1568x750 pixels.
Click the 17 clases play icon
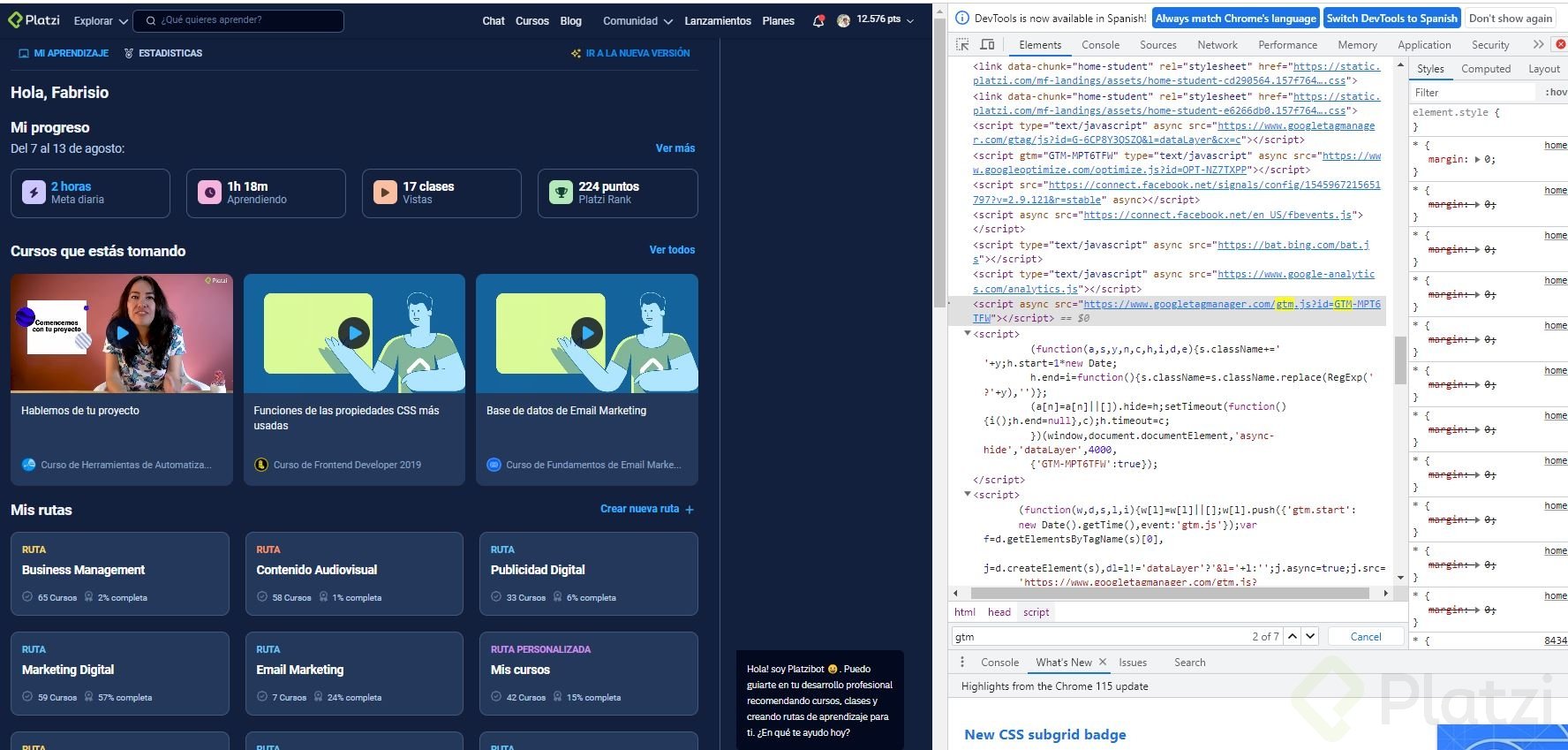385,192
